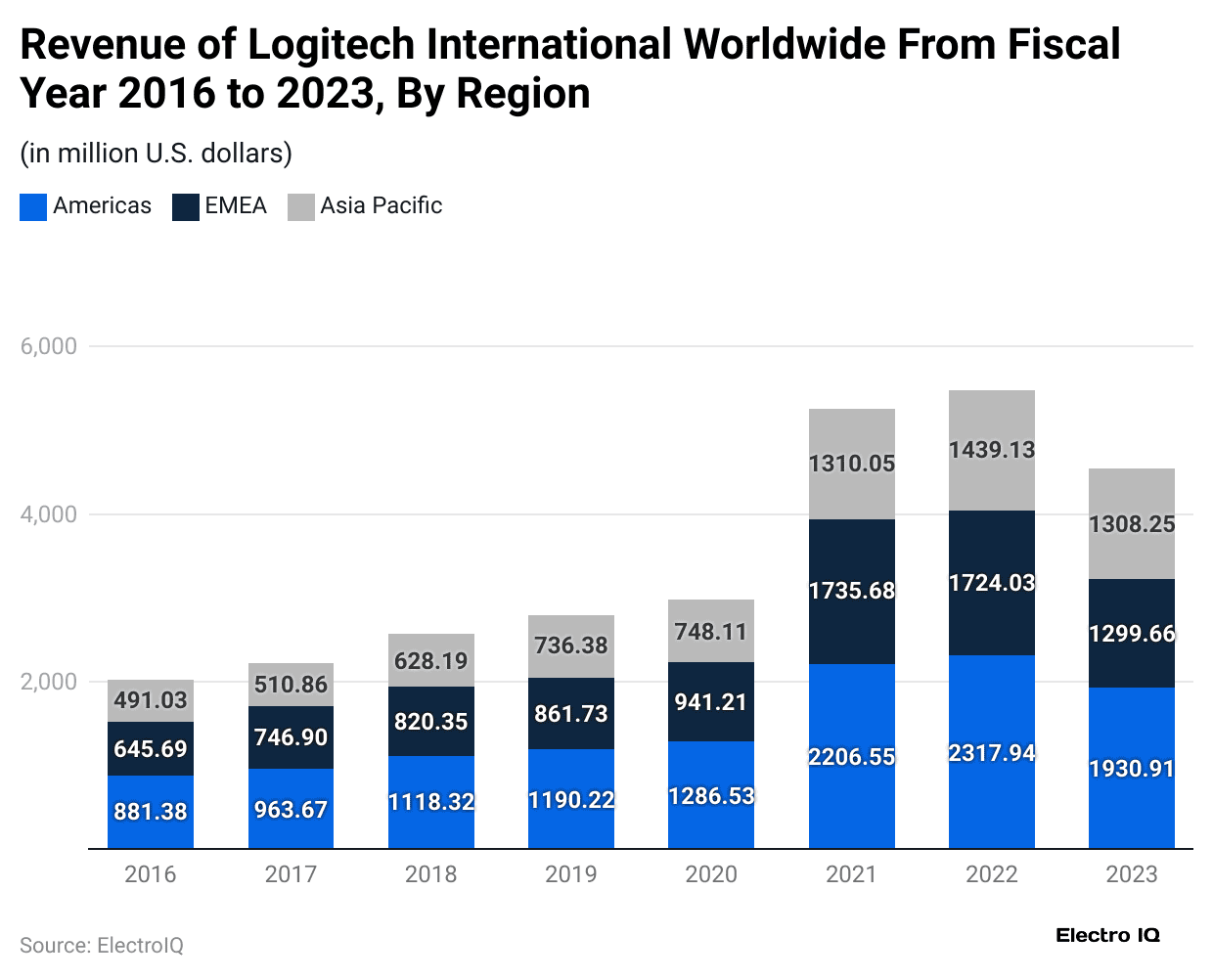
Task: Select the 1299.66 EMEA segment for 2023
Action: 1132,635
